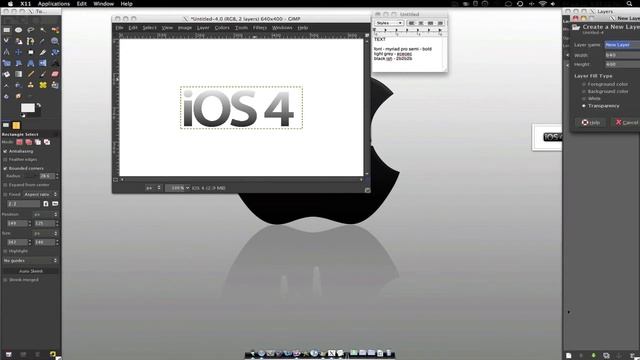Viewport: 640px width, 360px height.
Task: Open the GIMP Select menu
Action: tap(149, 28)
